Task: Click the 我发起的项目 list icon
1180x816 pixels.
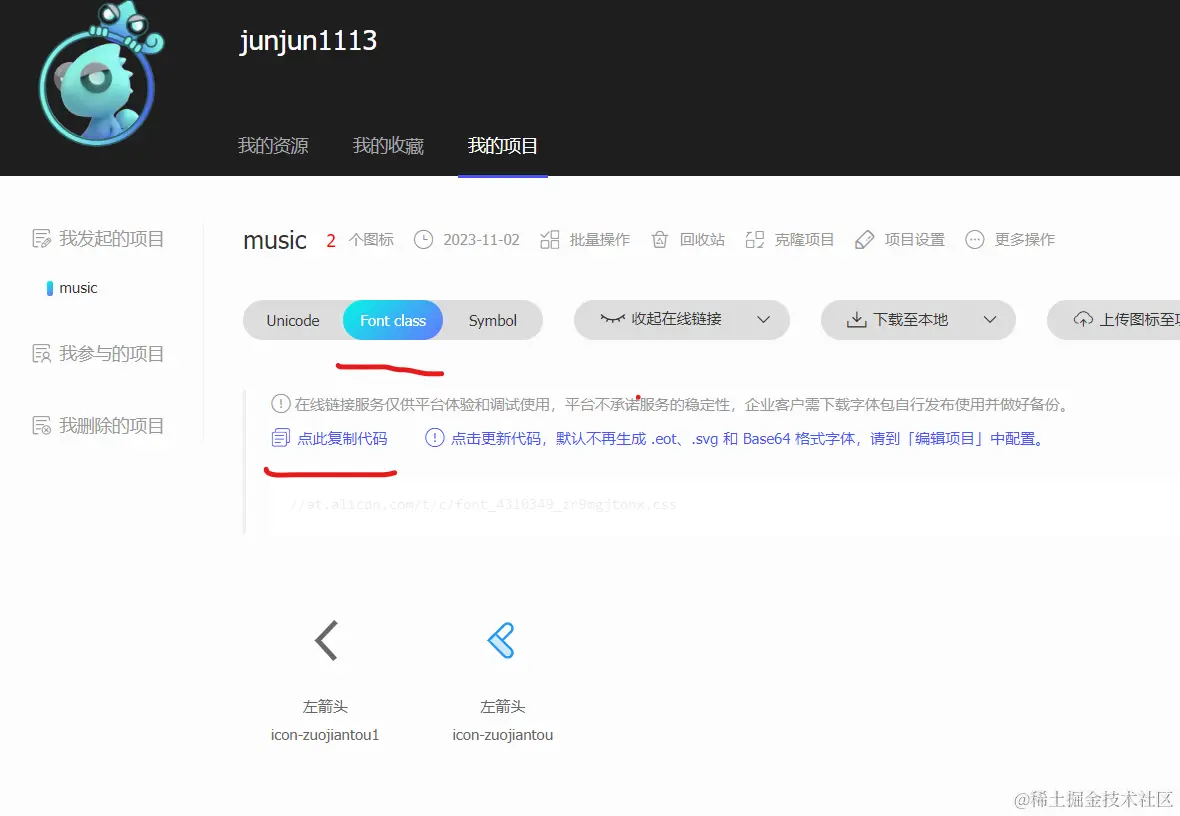Action: click(41, 239)
